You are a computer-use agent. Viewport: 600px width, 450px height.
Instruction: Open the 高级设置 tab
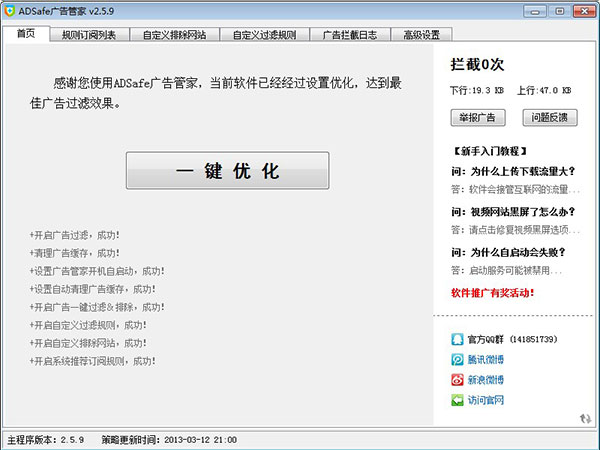click(x=421, y=34)
